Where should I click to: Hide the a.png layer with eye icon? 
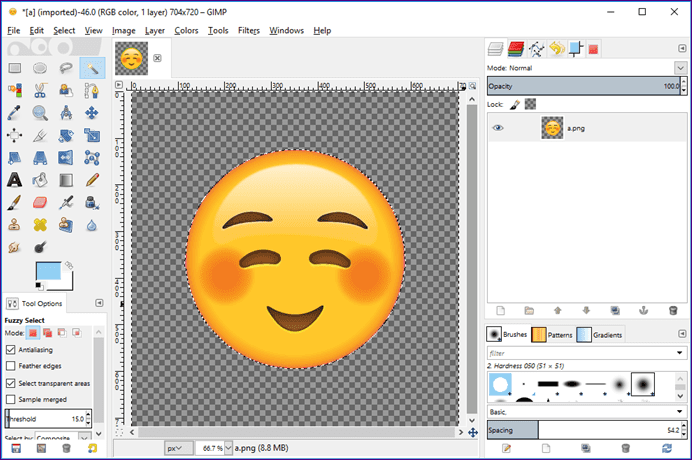[x=498, y=128]
